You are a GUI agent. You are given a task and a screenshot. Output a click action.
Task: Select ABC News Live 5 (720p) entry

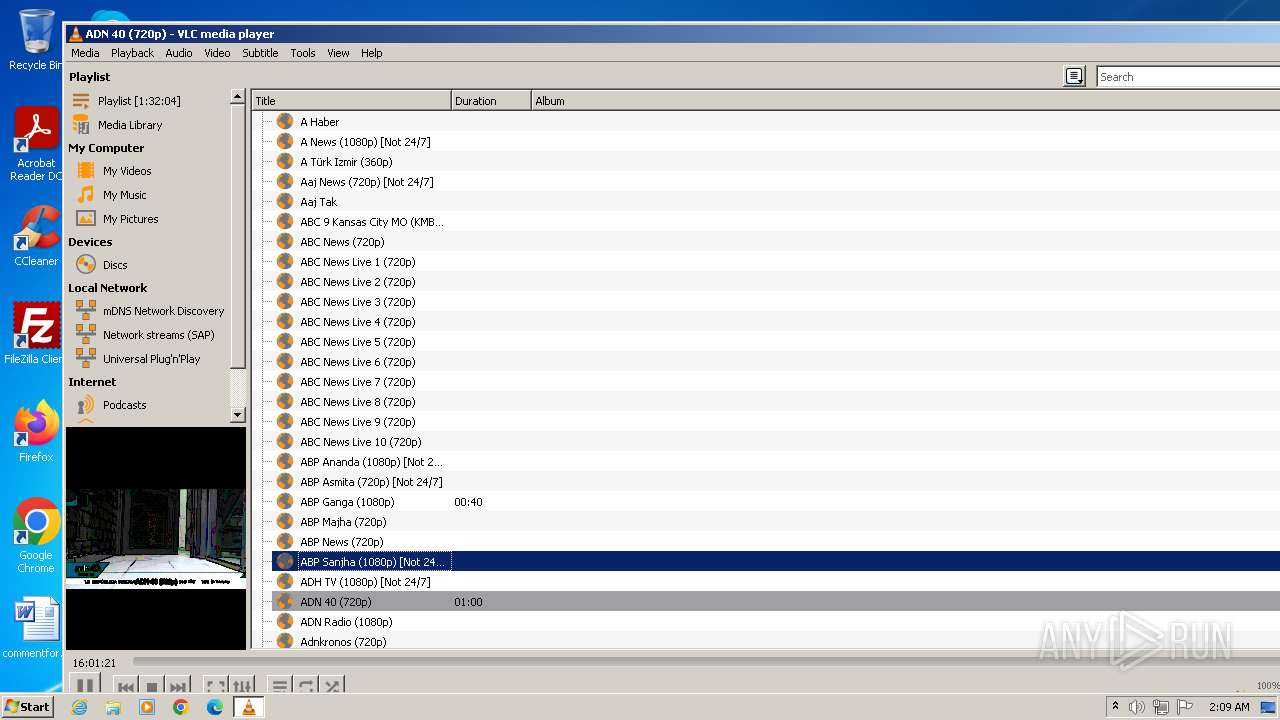pyautogui.click(x=357, y=342)
